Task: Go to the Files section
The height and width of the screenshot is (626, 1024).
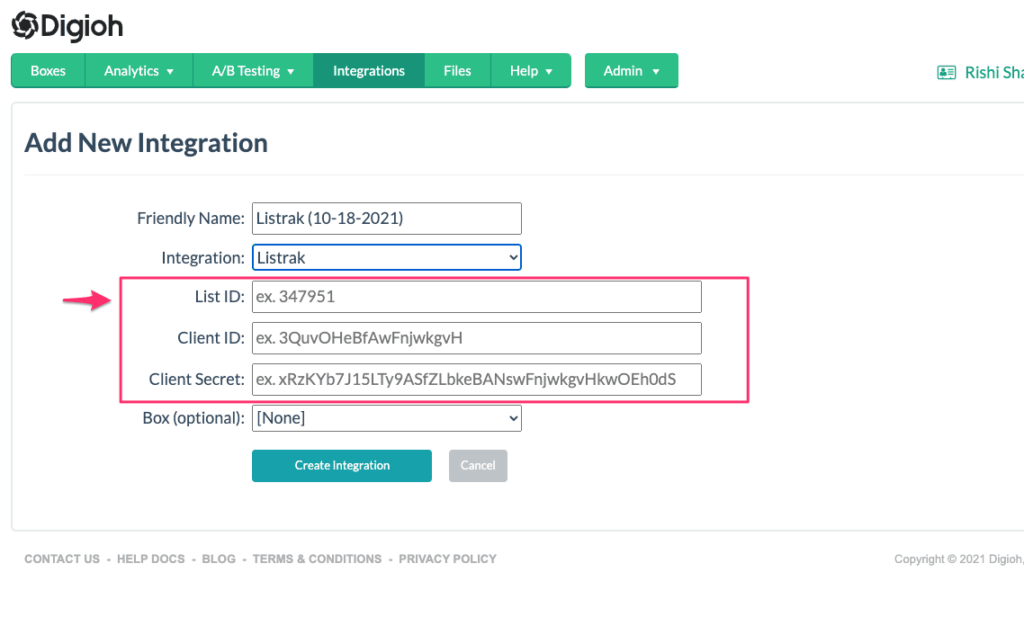Action: point(457,70)
